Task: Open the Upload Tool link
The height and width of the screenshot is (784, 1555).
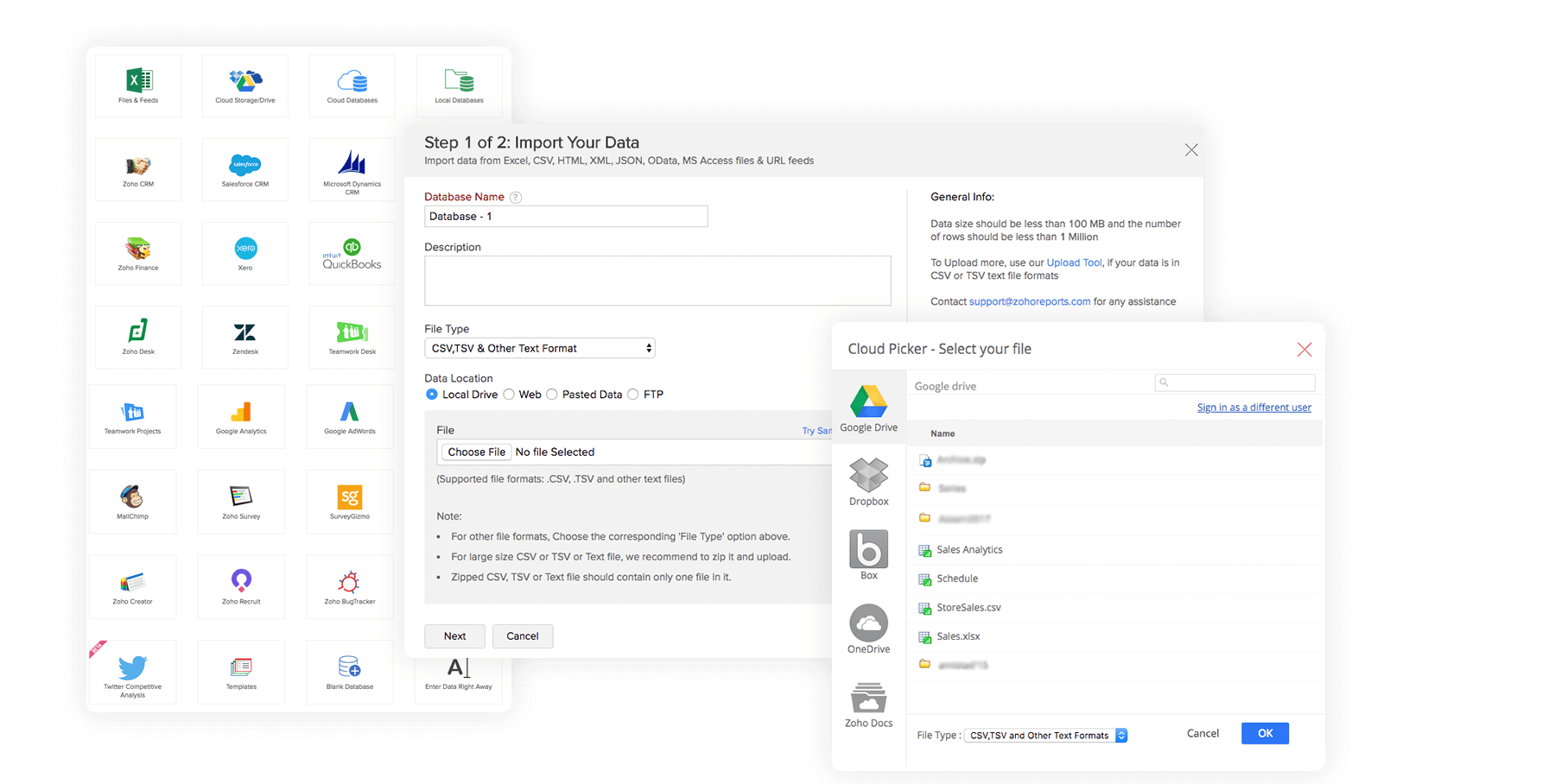Action: pos(1074,262)
